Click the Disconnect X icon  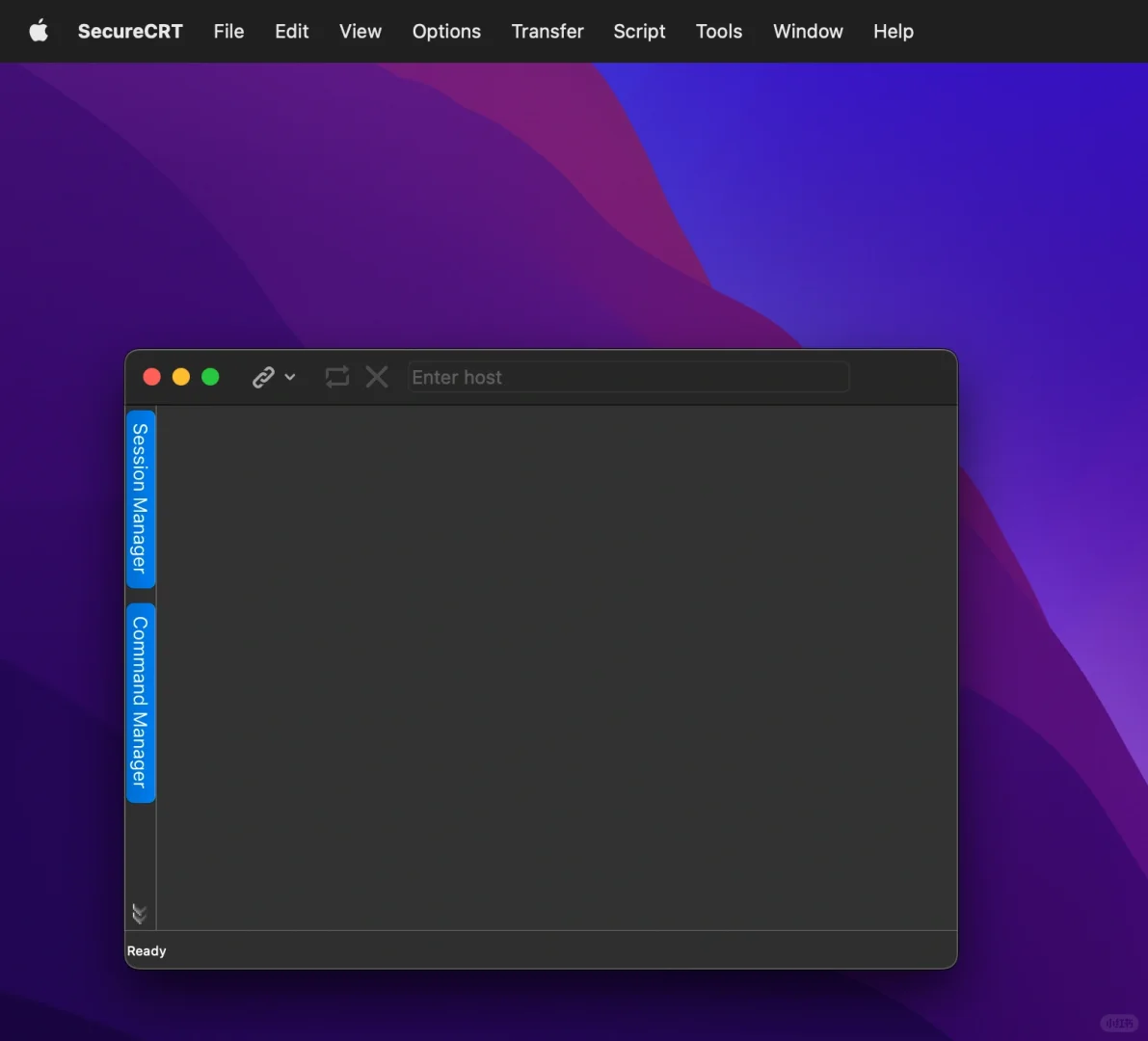[377, 377]
